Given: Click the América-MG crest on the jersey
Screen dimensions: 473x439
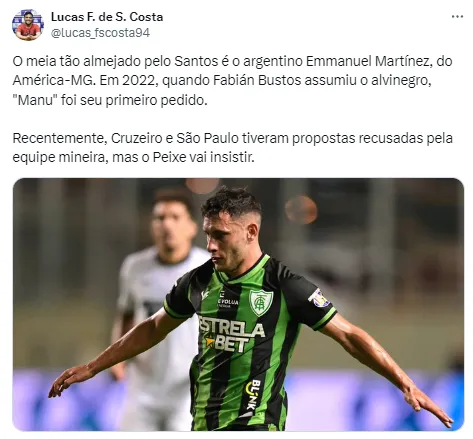Looking at the screenshot, I should (x=261, y=302).
